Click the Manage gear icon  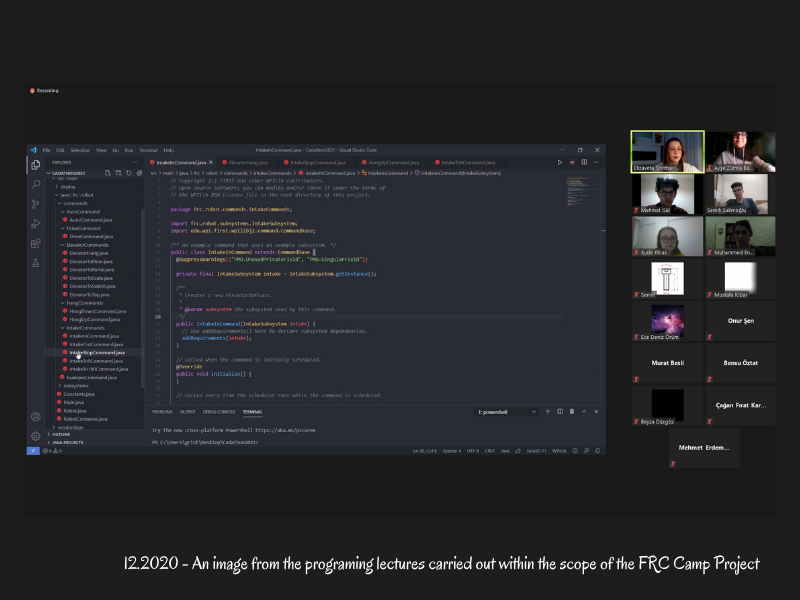[x=35, y=436]
